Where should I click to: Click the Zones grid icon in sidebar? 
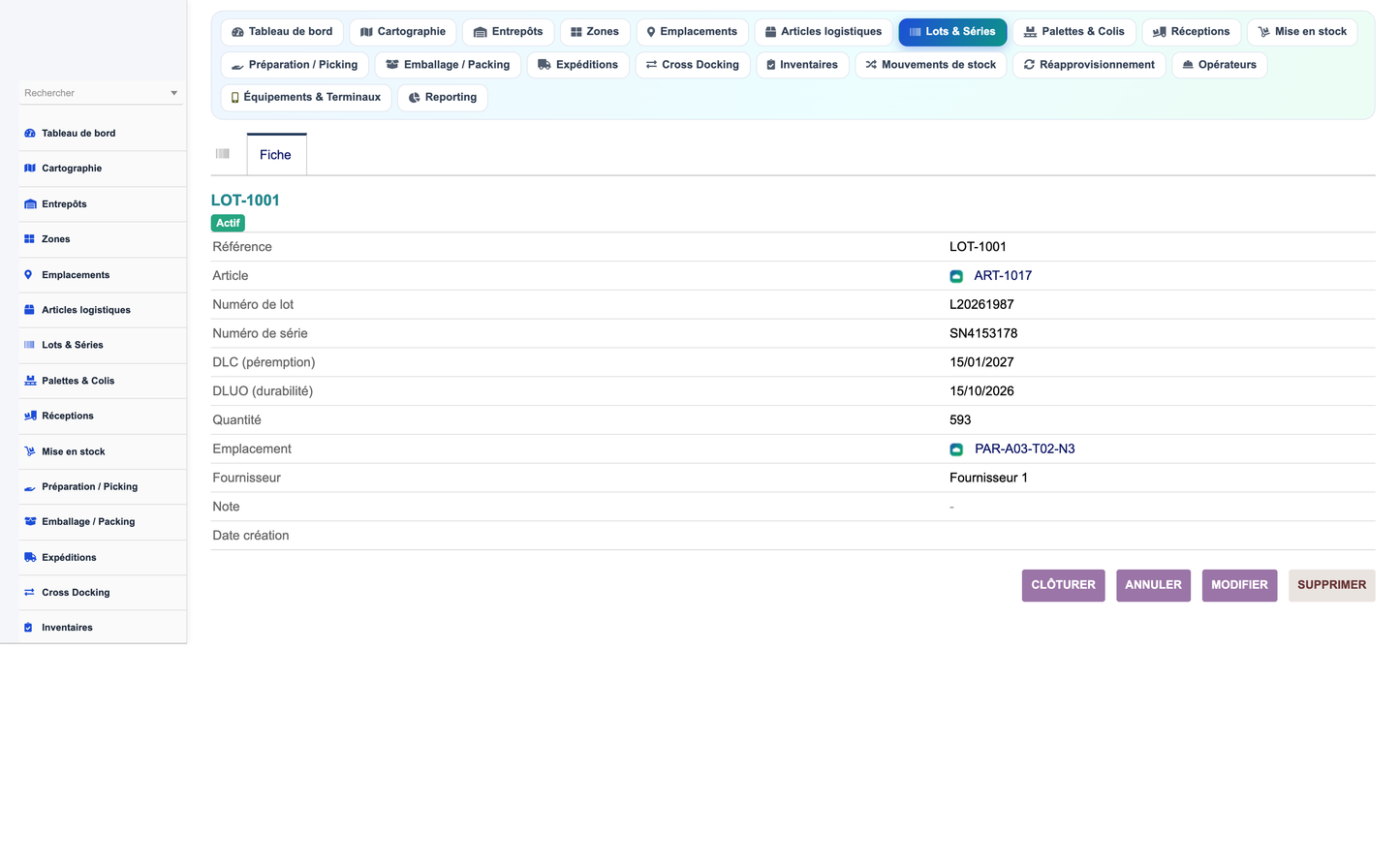click(x=29, y=239)
